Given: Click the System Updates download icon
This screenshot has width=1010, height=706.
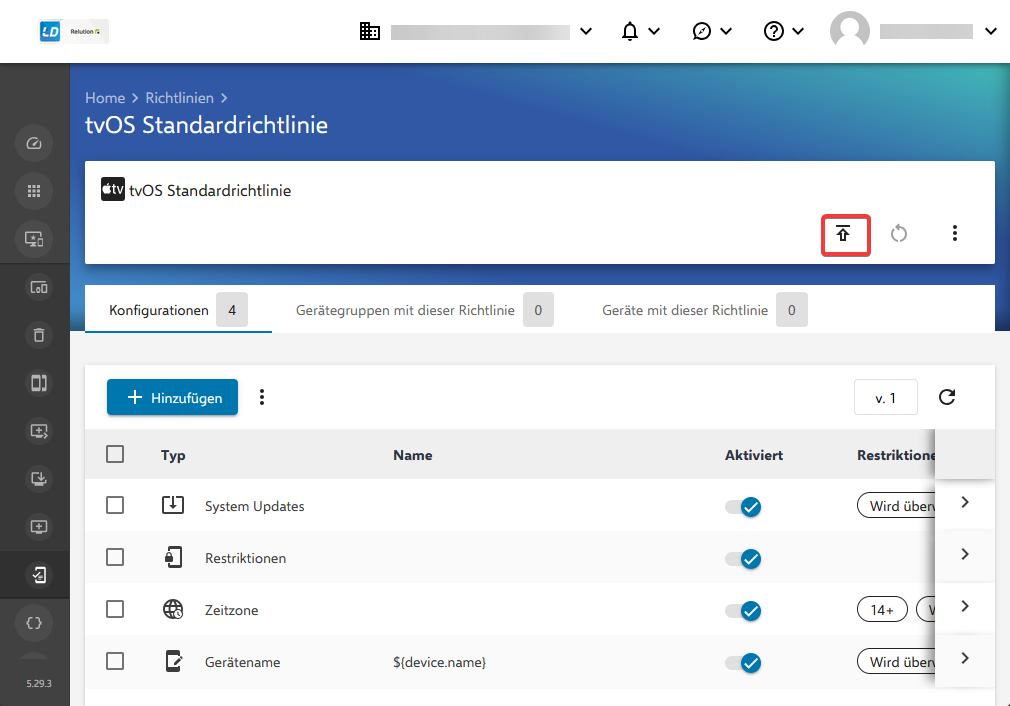Looking at the screenshot, I should tap(173, 505).
